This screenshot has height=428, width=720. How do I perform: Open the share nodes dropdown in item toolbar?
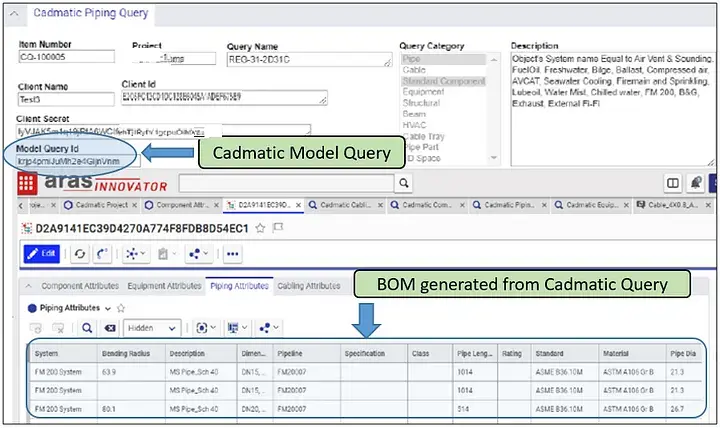198,253
